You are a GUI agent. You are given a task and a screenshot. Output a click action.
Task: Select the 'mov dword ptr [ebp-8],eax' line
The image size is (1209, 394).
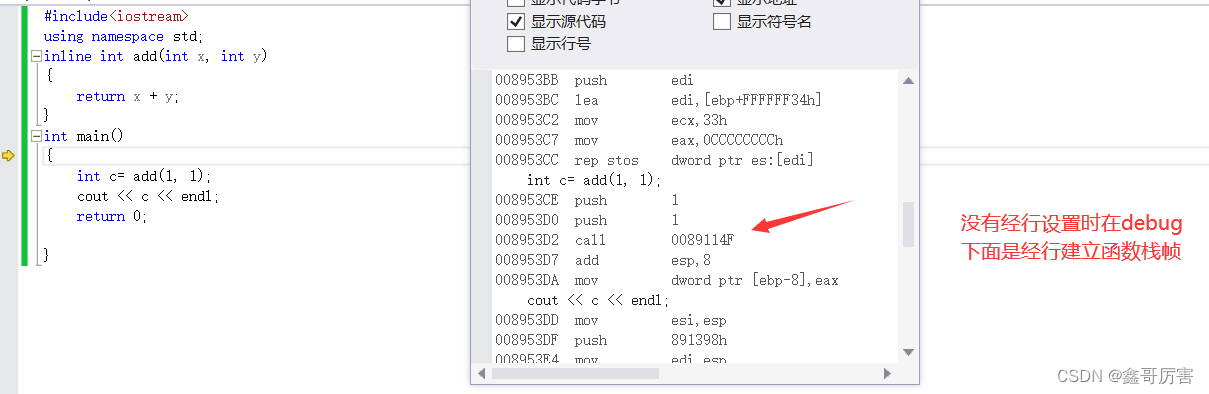tap(667, 280)
